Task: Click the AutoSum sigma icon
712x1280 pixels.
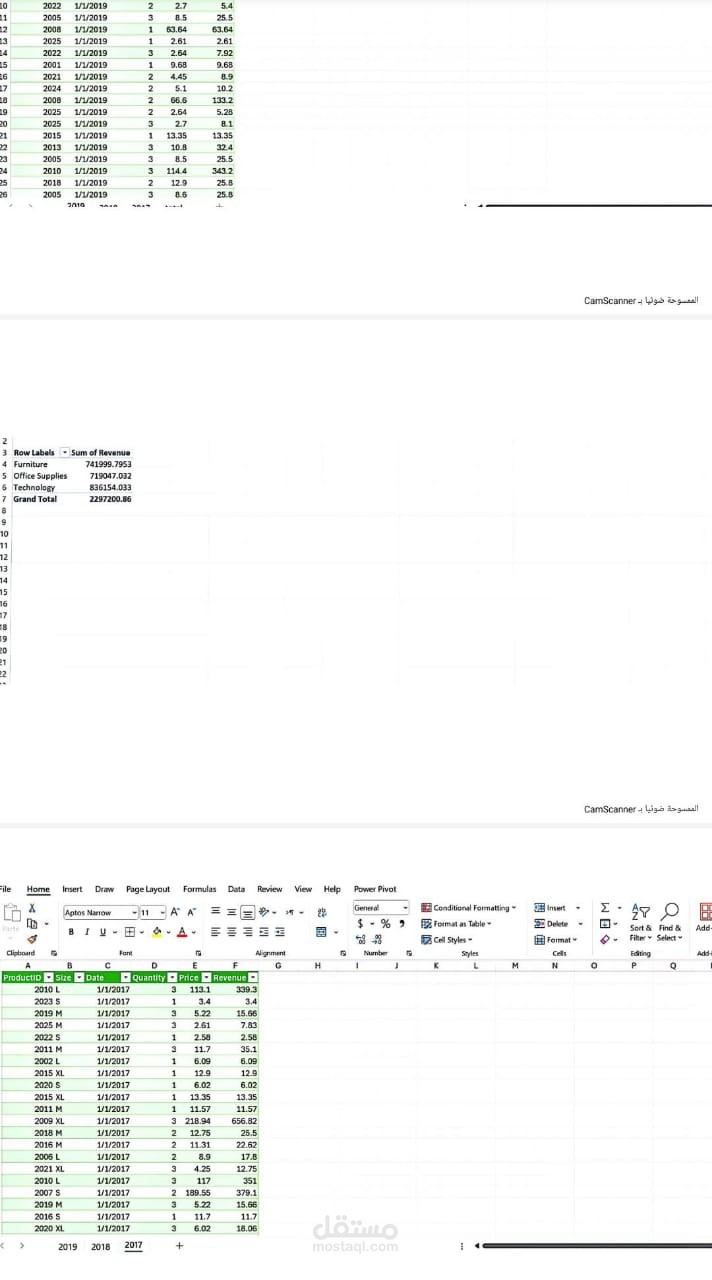Action: 604,908
